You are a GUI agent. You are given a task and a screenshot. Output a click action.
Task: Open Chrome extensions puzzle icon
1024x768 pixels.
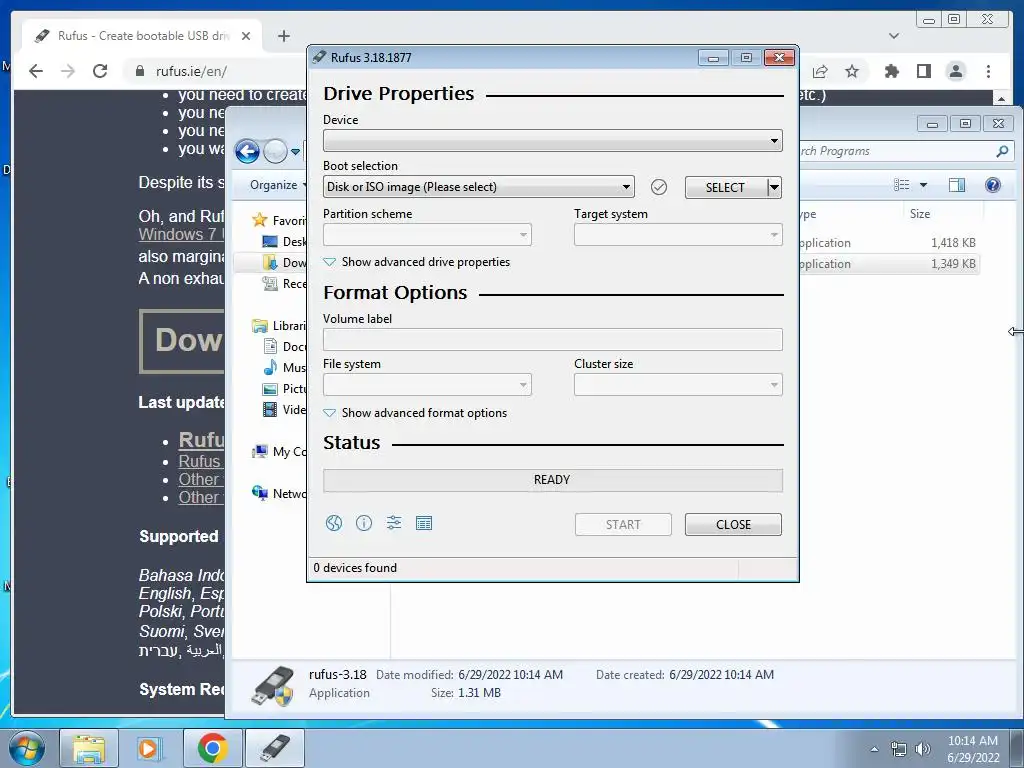[891, 71]
